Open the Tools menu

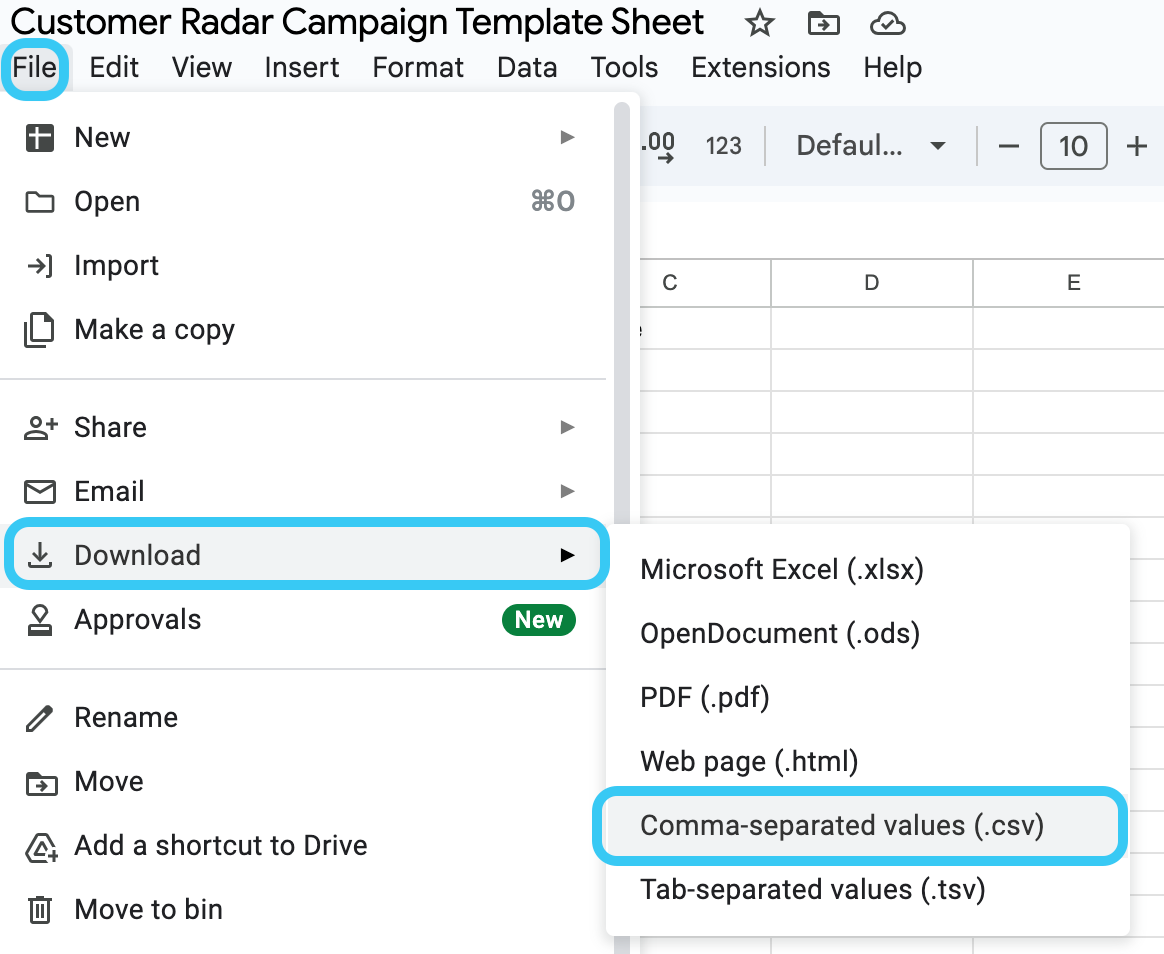(x=624, y=68)
